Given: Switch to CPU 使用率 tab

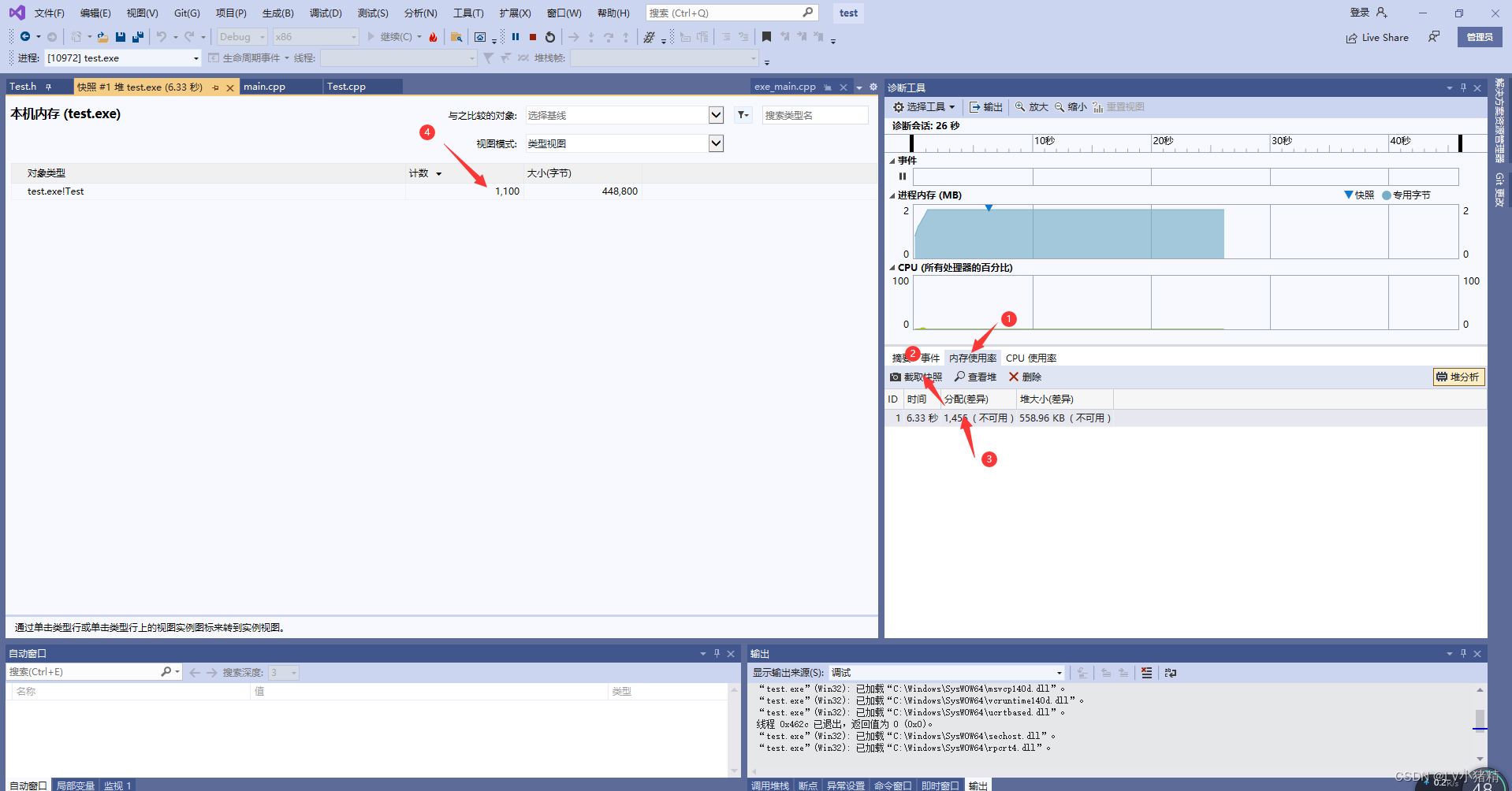Looking at the screenshot, I should click(x=1031, y=358).
